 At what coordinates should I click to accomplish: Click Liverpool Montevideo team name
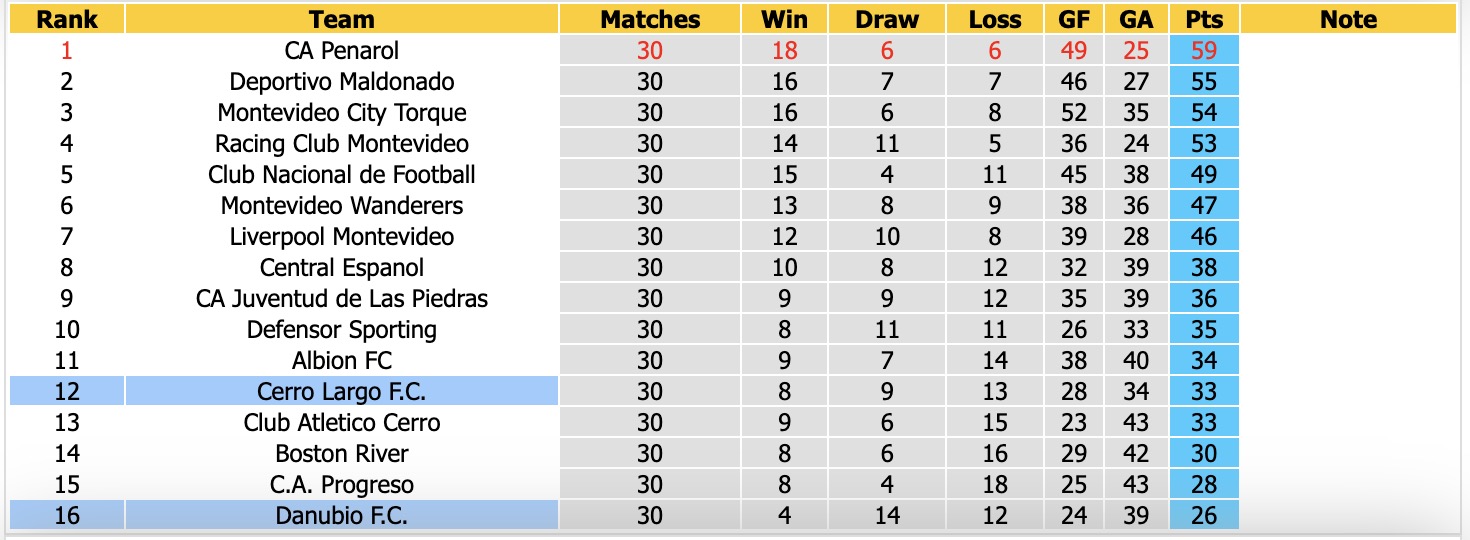[342, 236]
